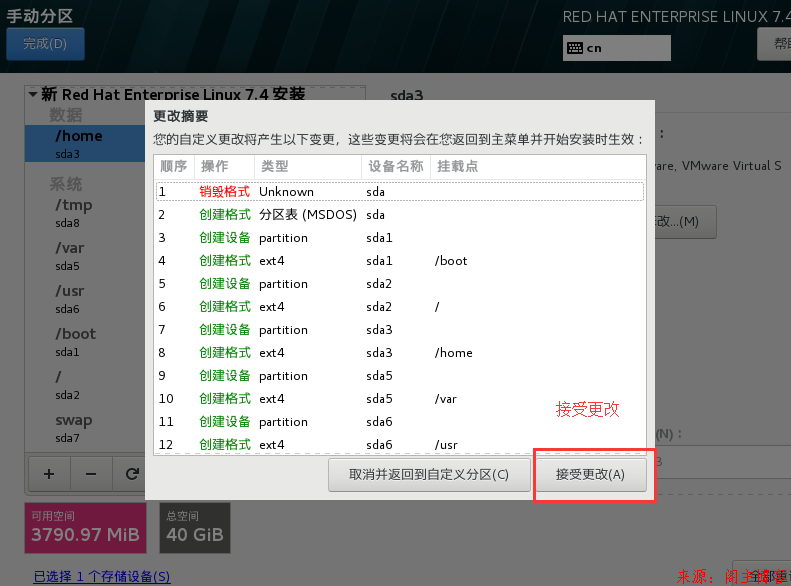The image size is (791, 586).
Task: Click the remove mount point minus icon
Action: click(91, 474)
